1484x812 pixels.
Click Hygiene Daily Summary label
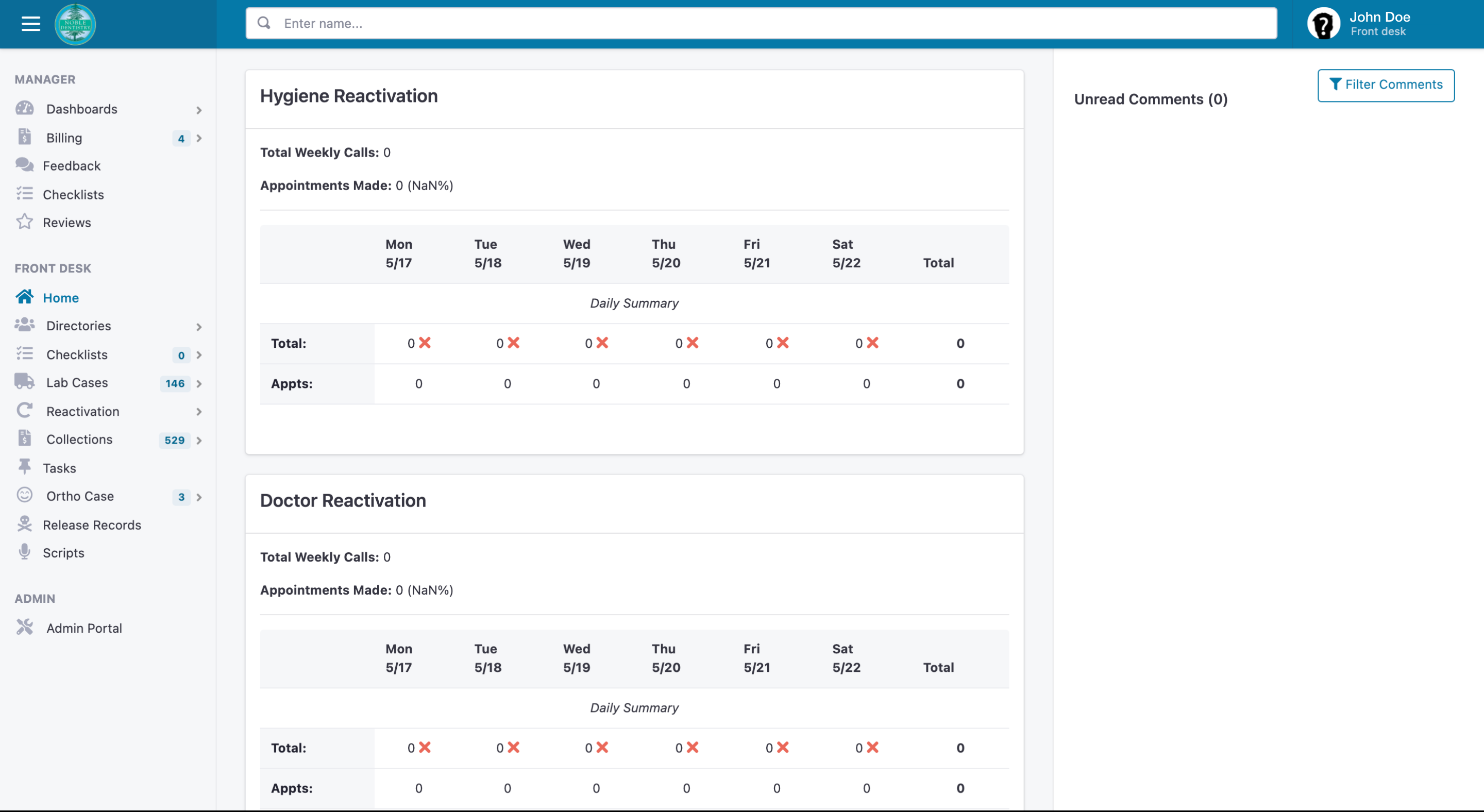[x=634, y=303]
